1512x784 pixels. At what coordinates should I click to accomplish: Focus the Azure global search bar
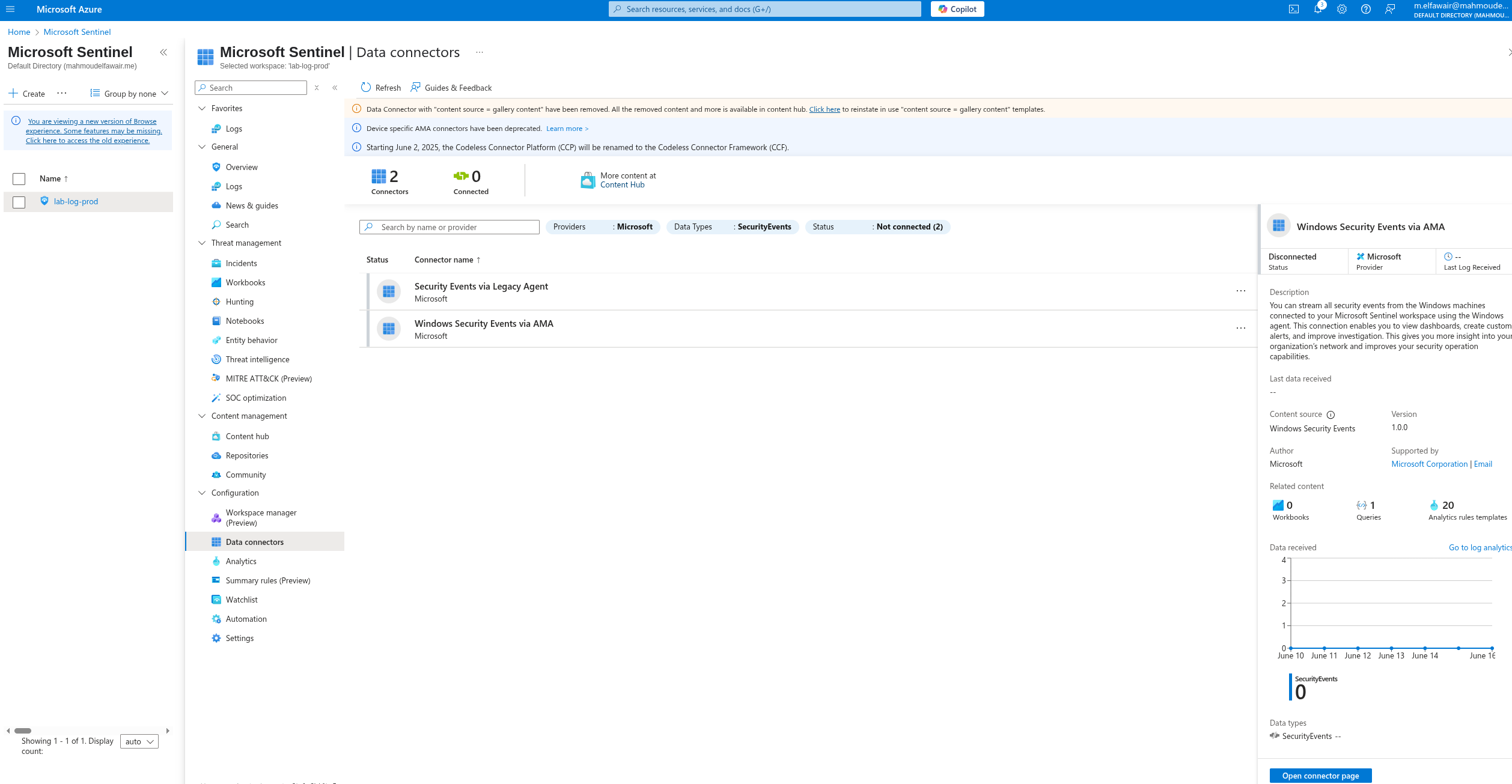coord(764,9)
